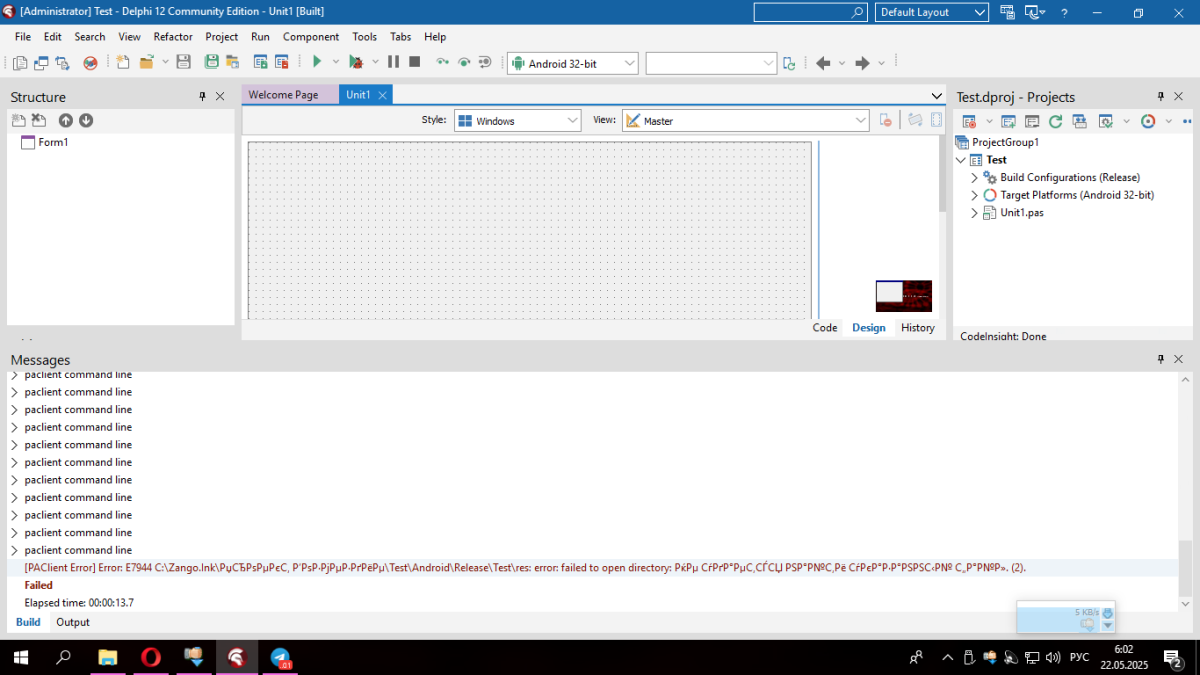
Task: Switch to the Code tab
Action: [825, 327]
